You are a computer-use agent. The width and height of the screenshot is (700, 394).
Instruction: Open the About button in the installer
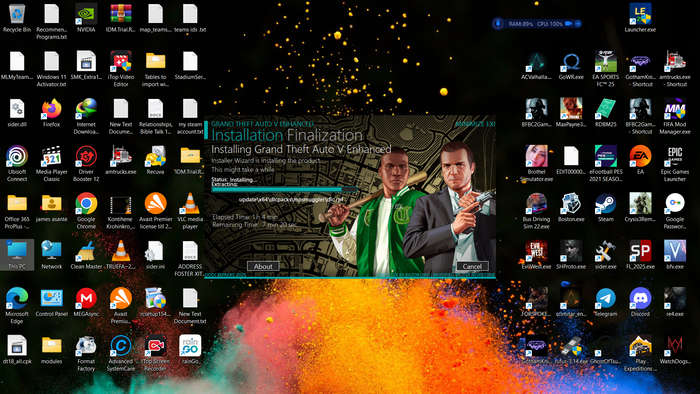tap(263, 266)
